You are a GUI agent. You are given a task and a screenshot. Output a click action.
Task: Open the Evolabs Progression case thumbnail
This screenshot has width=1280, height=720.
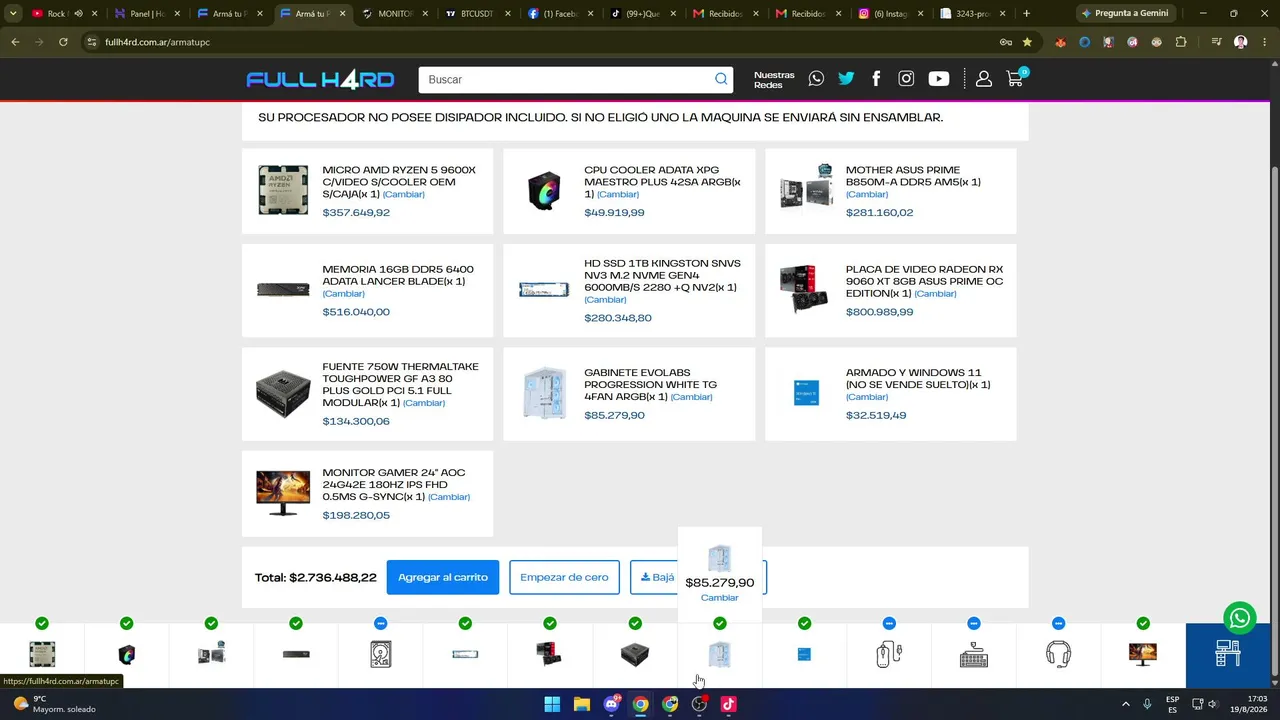pos(544,393)
